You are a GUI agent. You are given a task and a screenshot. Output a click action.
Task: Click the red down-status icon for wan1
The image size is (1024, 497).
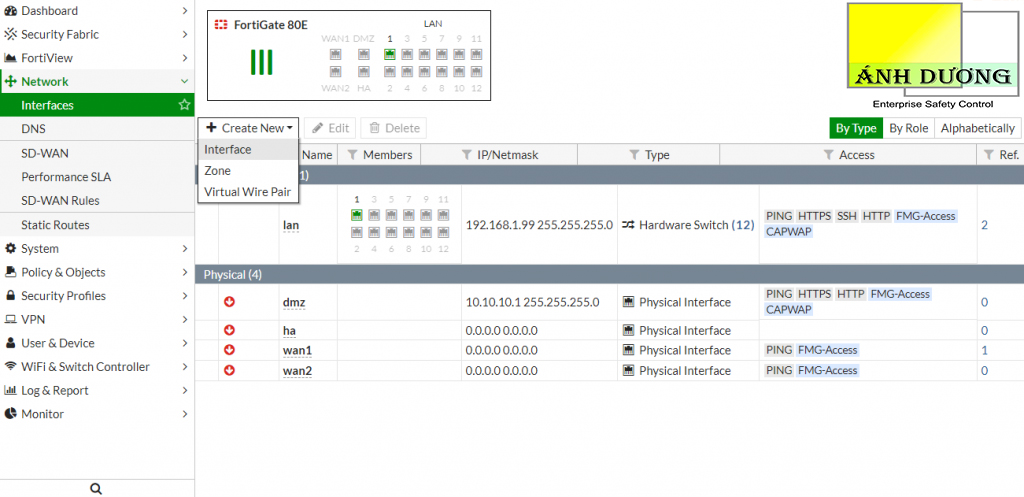click(x=229, y=350)
